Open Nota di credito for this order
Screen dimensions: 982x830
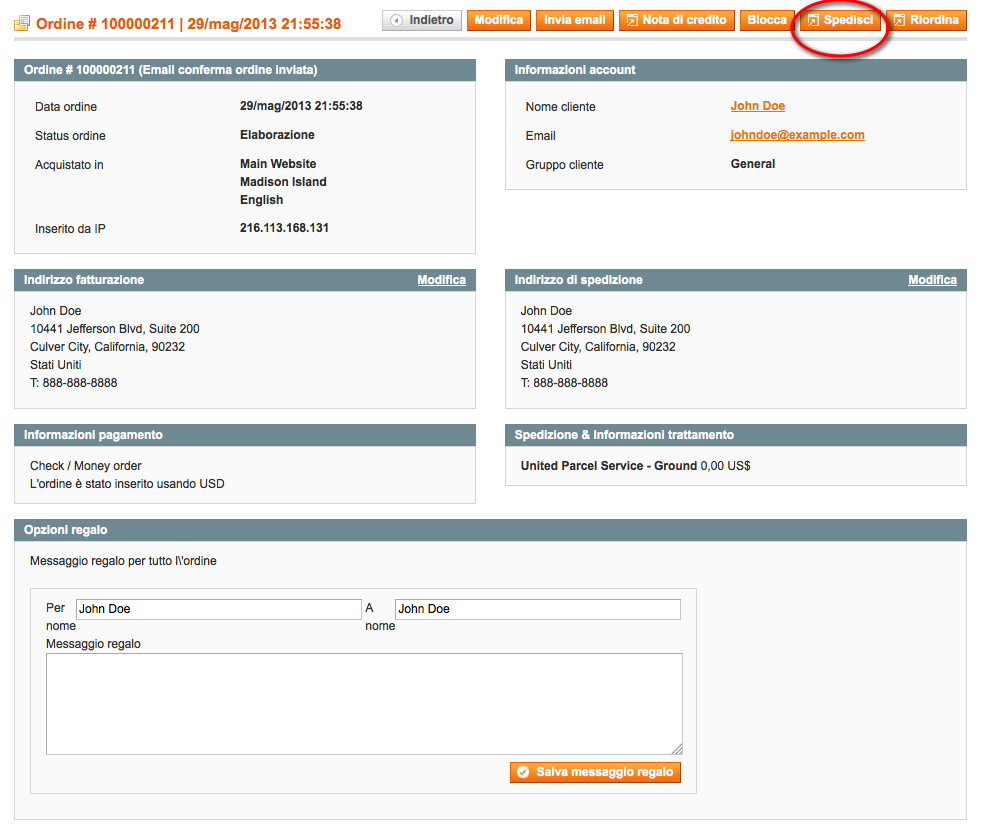pyautogui.click(x=676, y=20)
